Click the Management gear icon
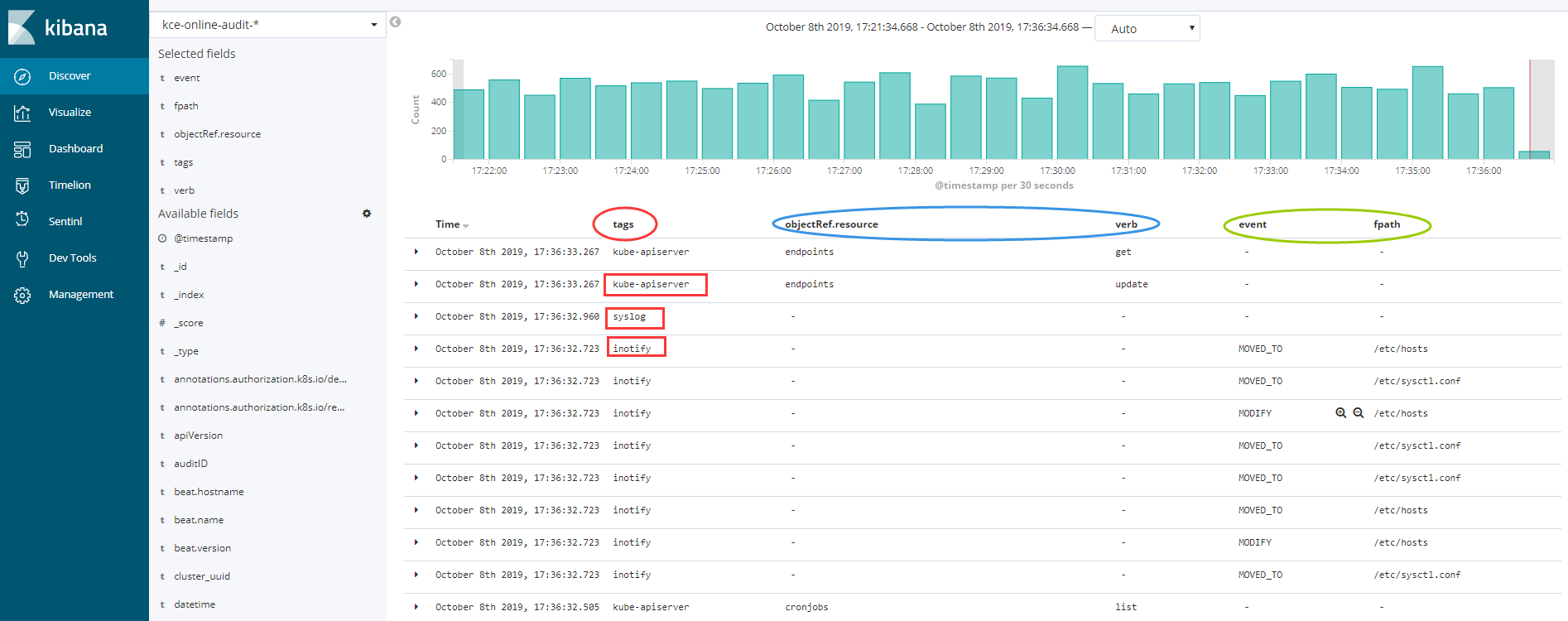Image resolution: width=1568 pixels, height=621 pixels. click(x=22, y=295)
